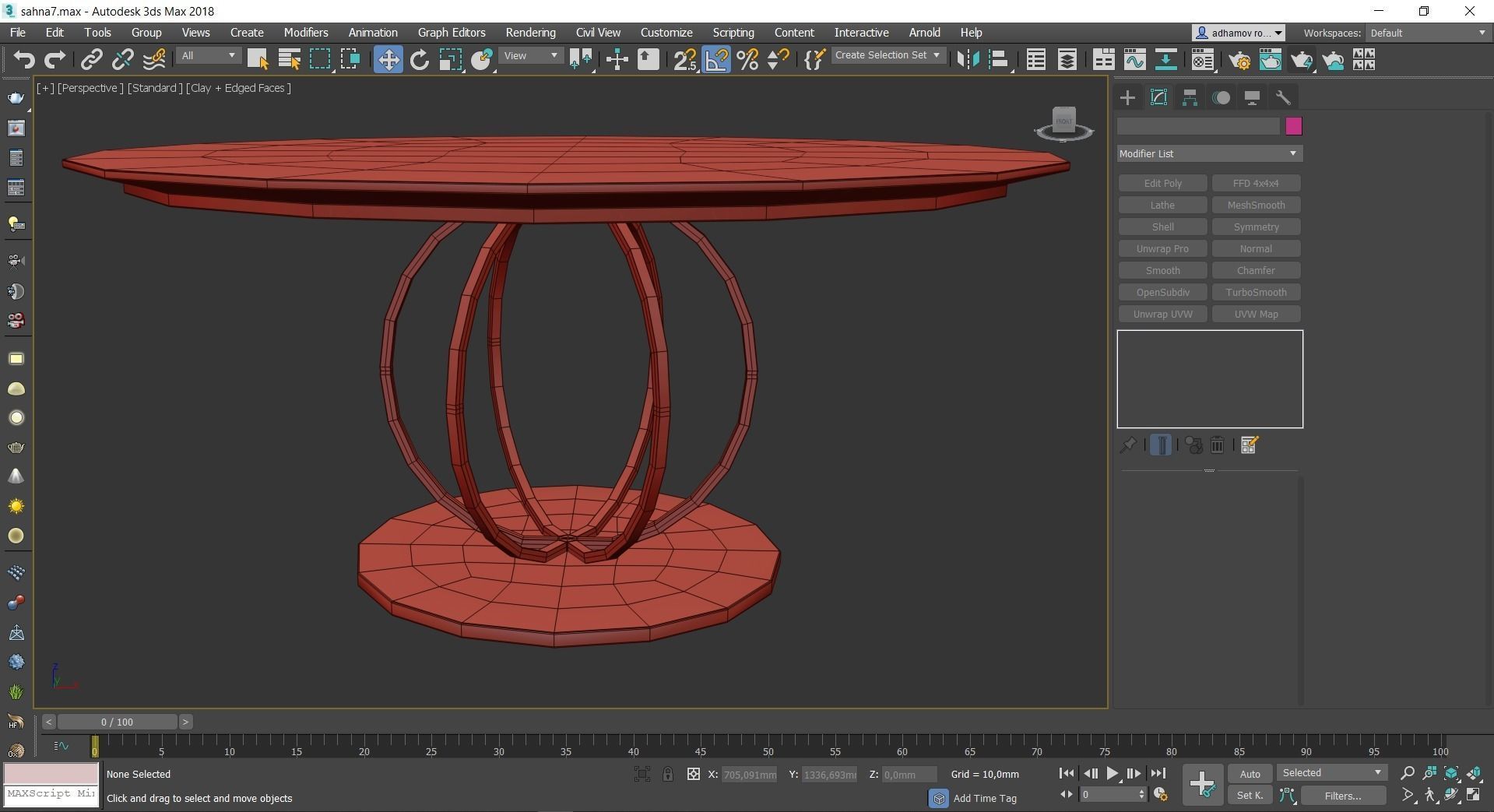
Task: Switch to the Modify panel tab
Action: (1158, 97)
